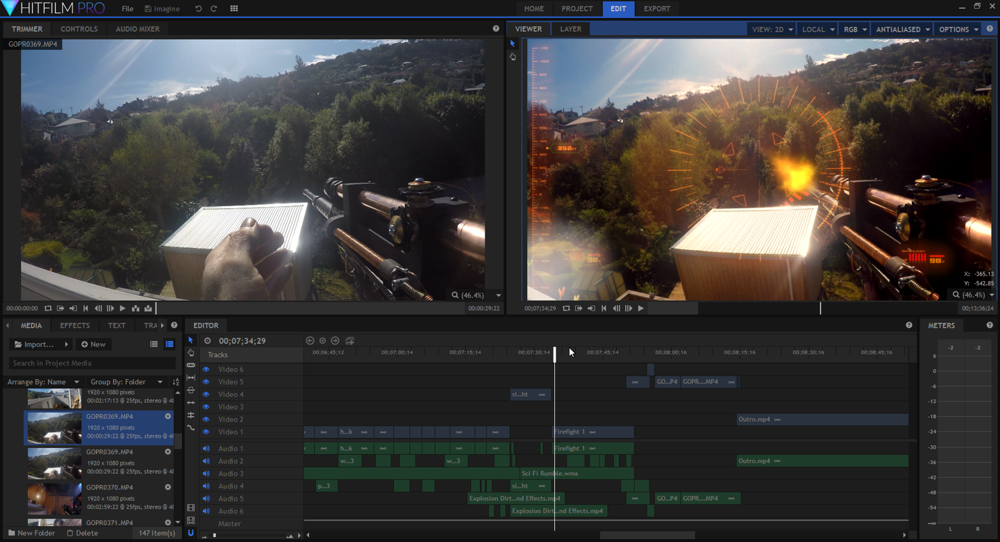Delete the selected media item
The image size is (1000, 542).
click(x=82, y=533)
